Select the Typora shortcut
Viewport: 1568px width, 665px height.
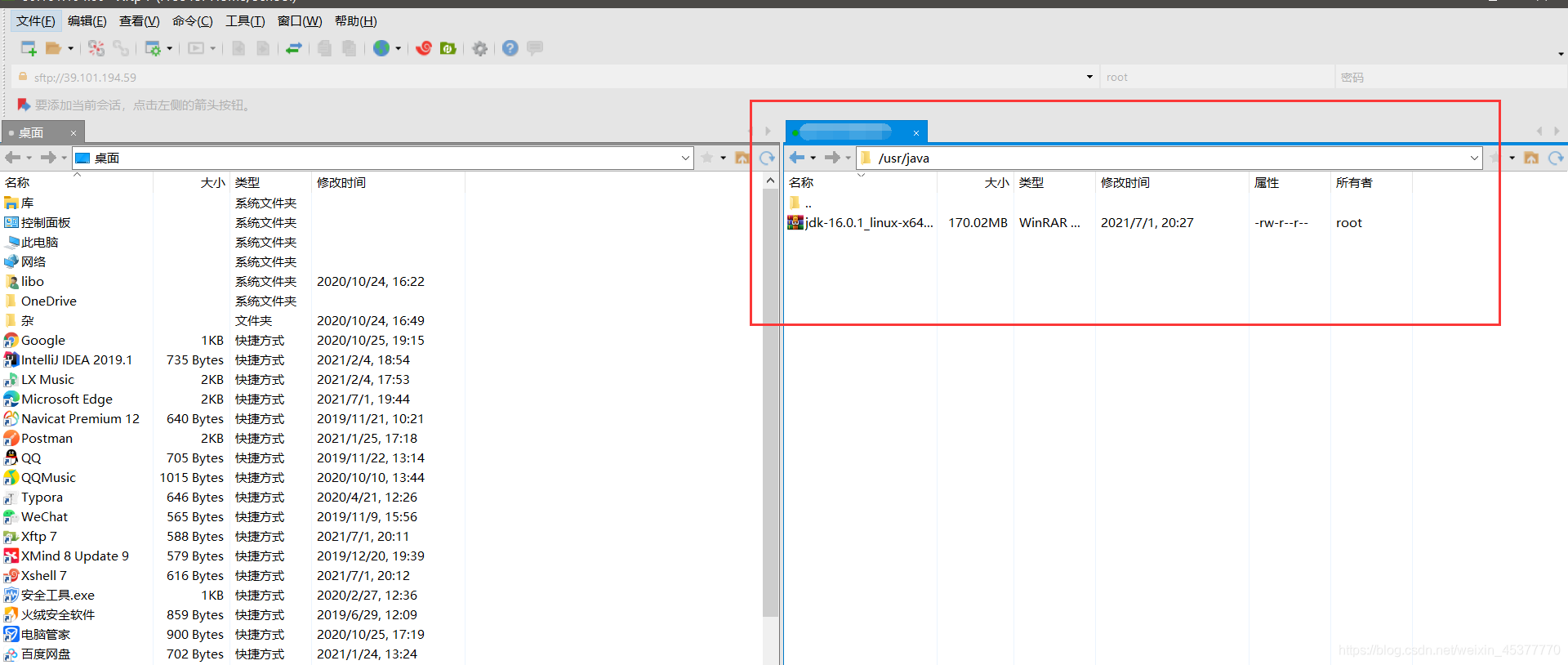tap(33, 497)
